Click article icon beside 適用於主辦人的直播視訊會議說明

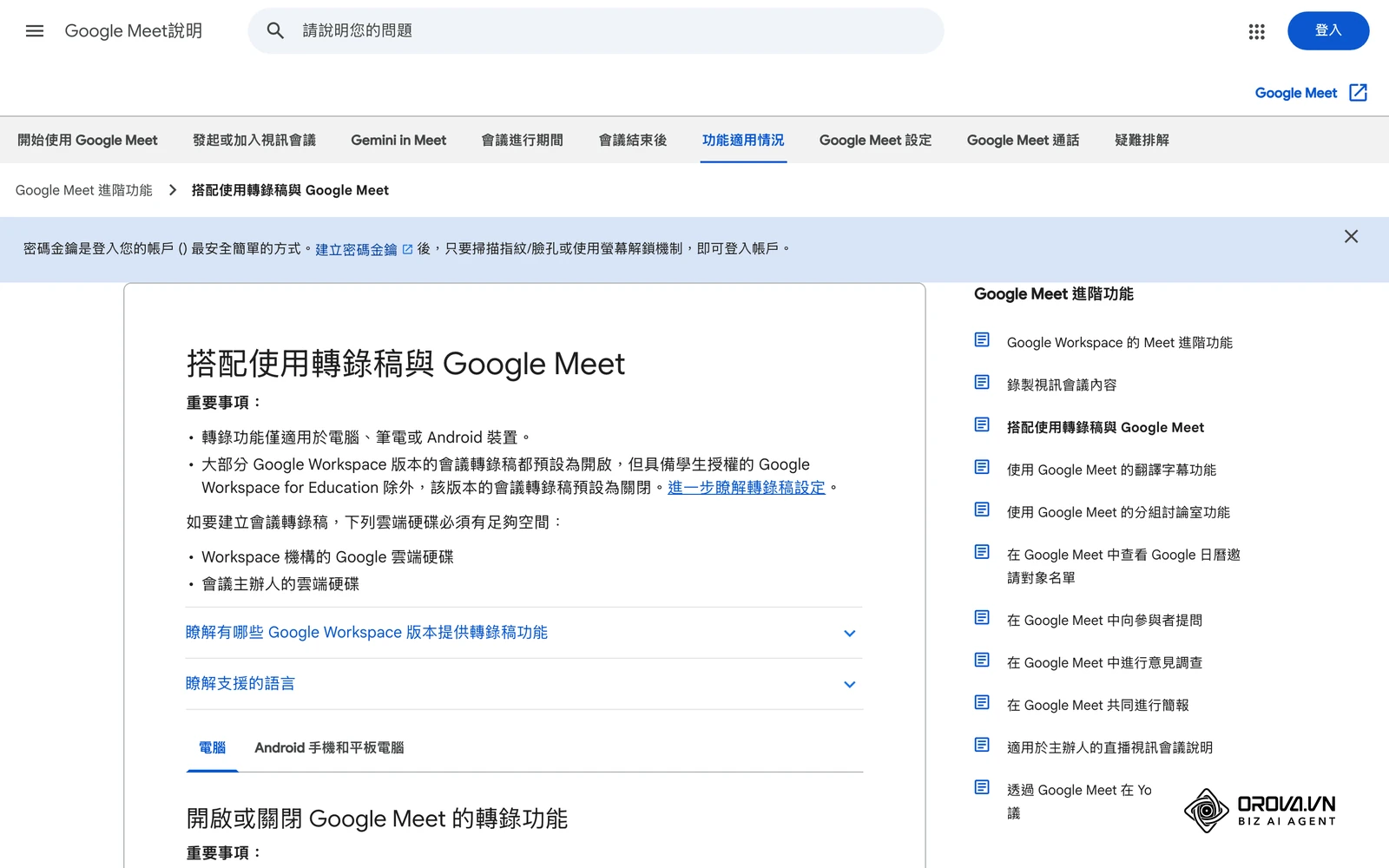coord(982,746)
